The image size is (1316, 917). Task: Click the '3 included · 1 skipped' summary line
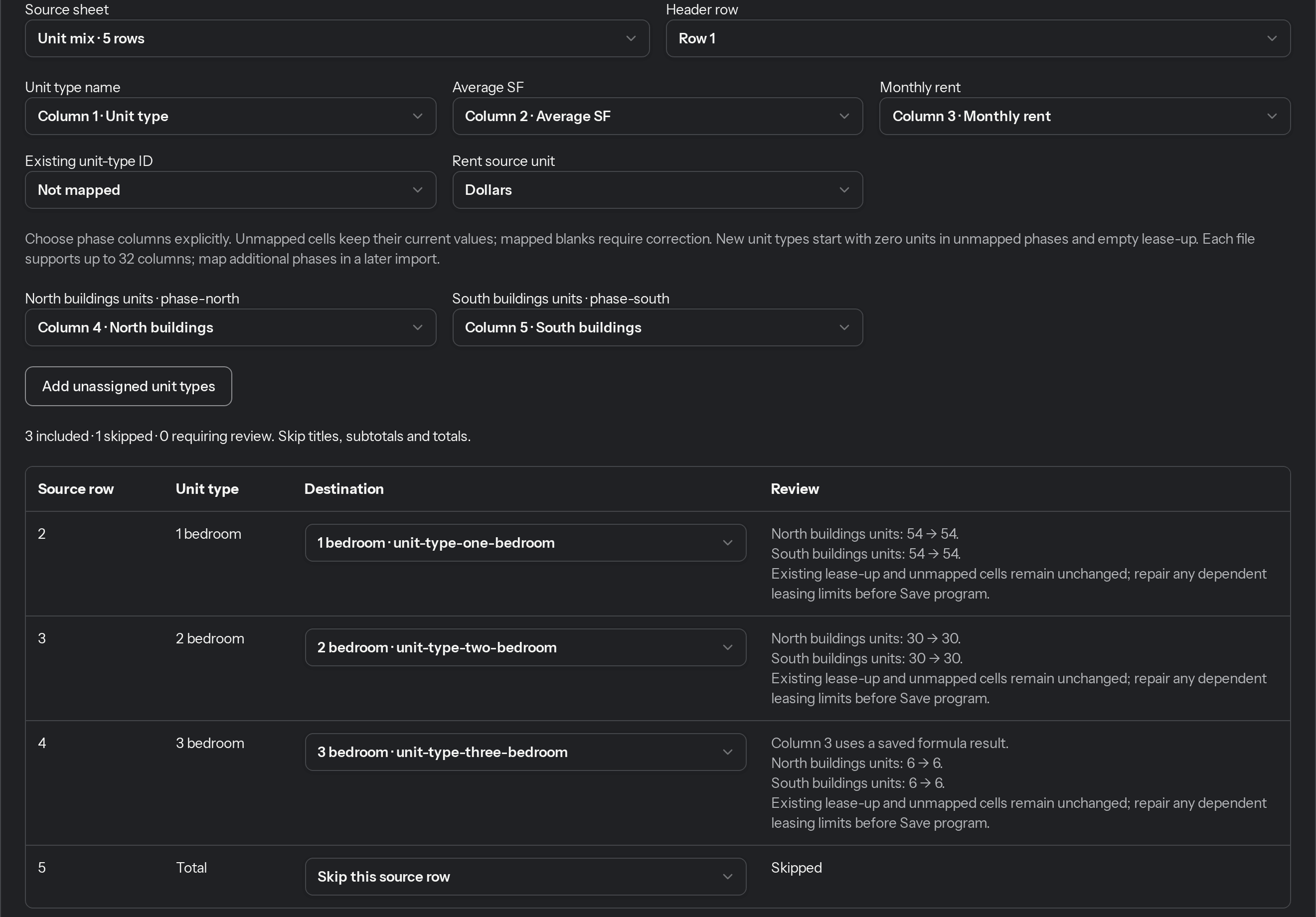point(248,436)
